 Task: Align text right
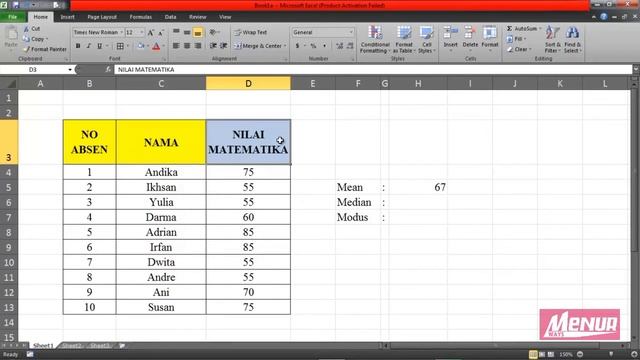click(x=198, y=46)
